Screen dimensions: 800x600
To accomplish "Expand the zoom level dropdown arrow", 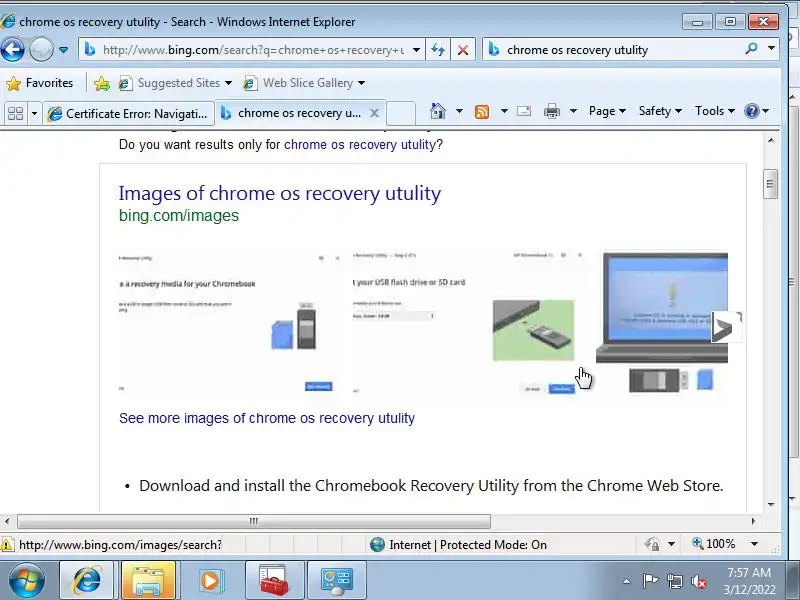I will click(754, 544).
